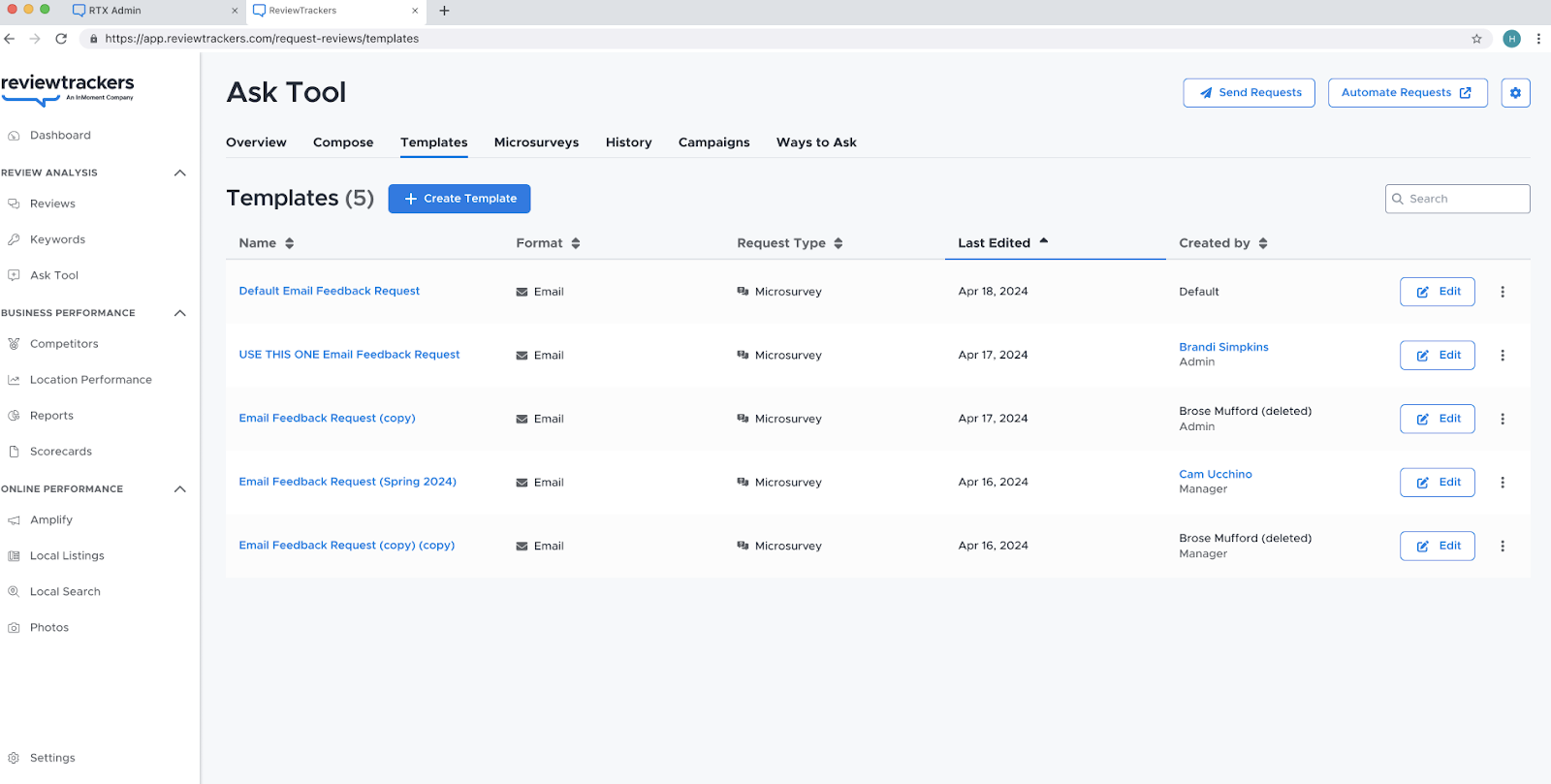The height and width of the screenshot is (784, 1551).
Task: Click browser back arrow
Action: [x=10, y=39]
